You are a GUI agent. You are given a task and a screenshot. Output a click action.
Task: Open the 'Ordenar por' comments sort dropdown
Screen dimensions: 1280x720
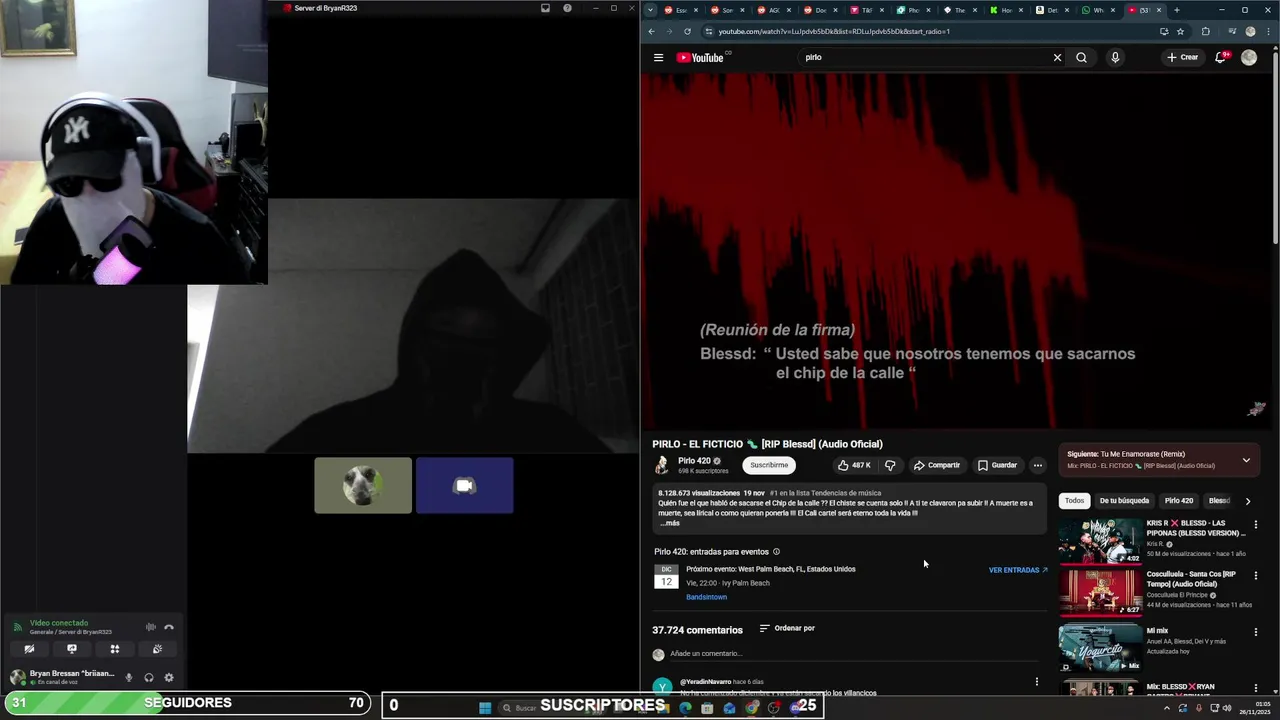[787, 628]
